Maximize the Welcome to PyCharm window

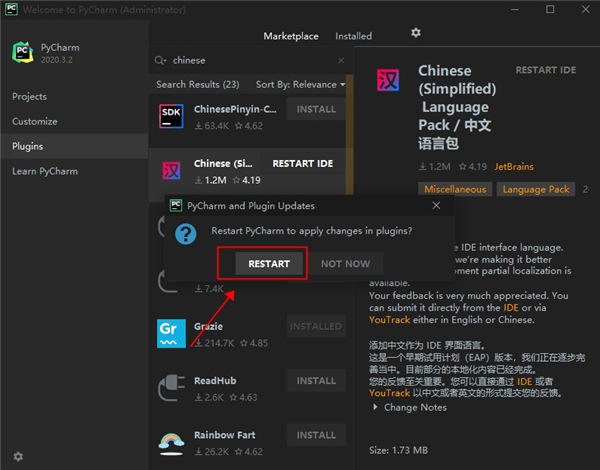click(550, 9)
